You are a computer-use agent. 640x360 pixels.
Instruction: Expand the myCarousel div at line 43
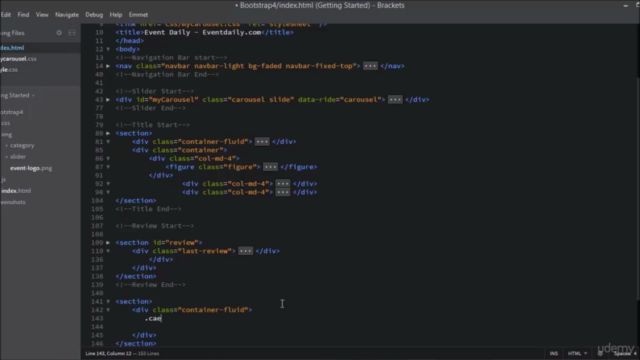click(108, 100)
